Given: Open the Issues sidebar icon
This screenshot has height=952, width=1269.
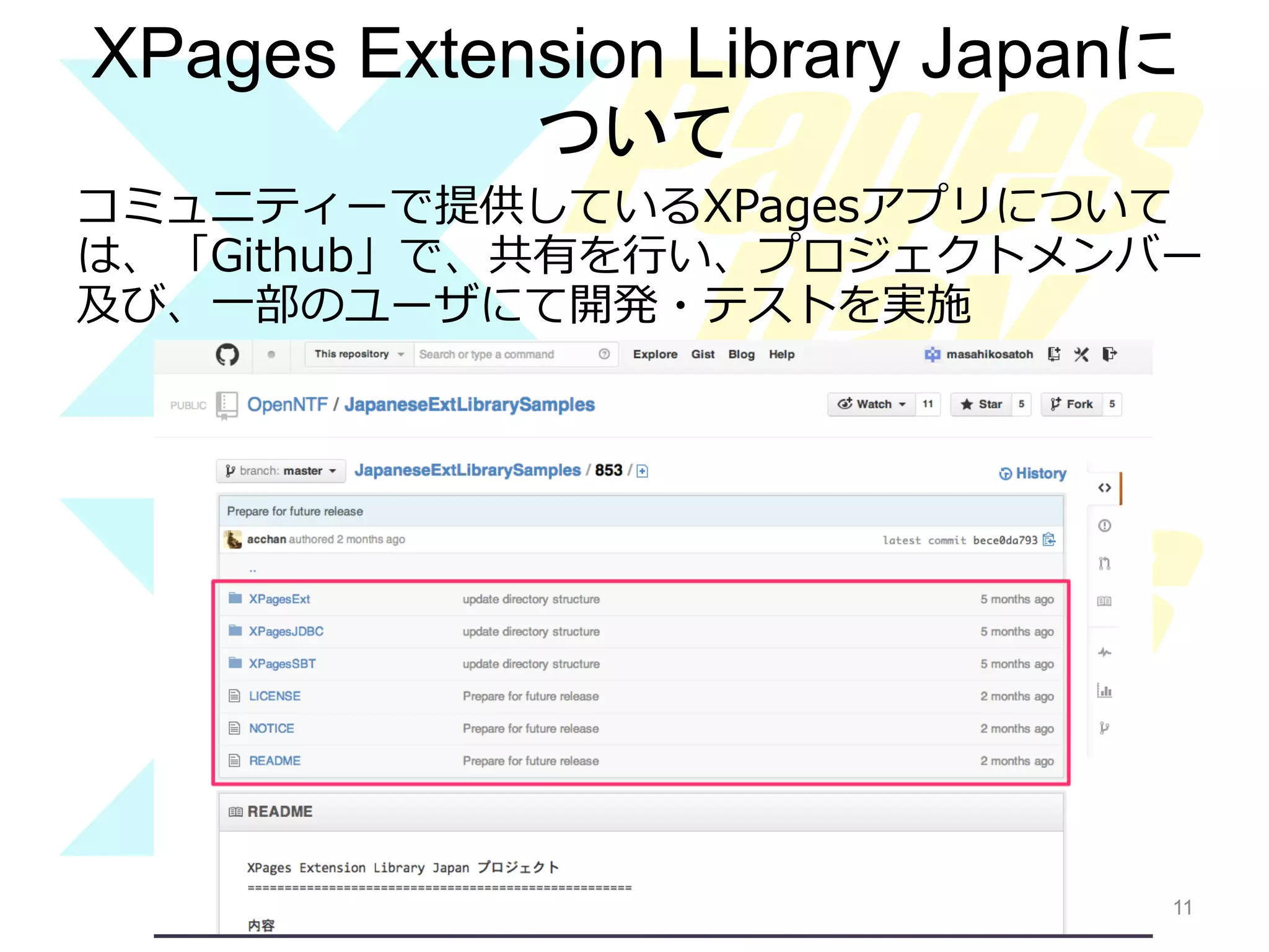Looking at the screenshot, I should click(x=1104, y=526).
